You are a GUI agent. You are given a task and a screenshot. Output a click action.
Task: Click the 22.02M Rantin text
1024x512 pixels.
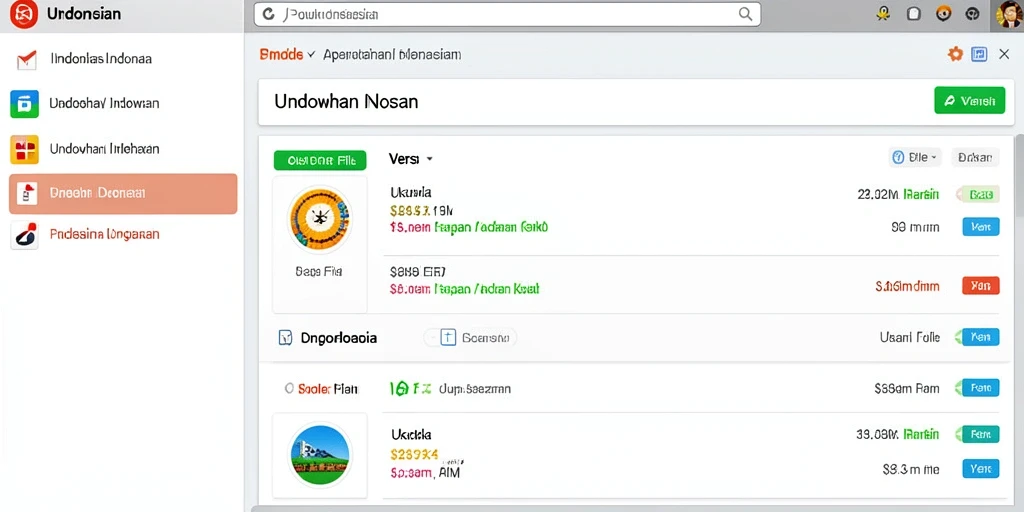click(x=898, y=194)
